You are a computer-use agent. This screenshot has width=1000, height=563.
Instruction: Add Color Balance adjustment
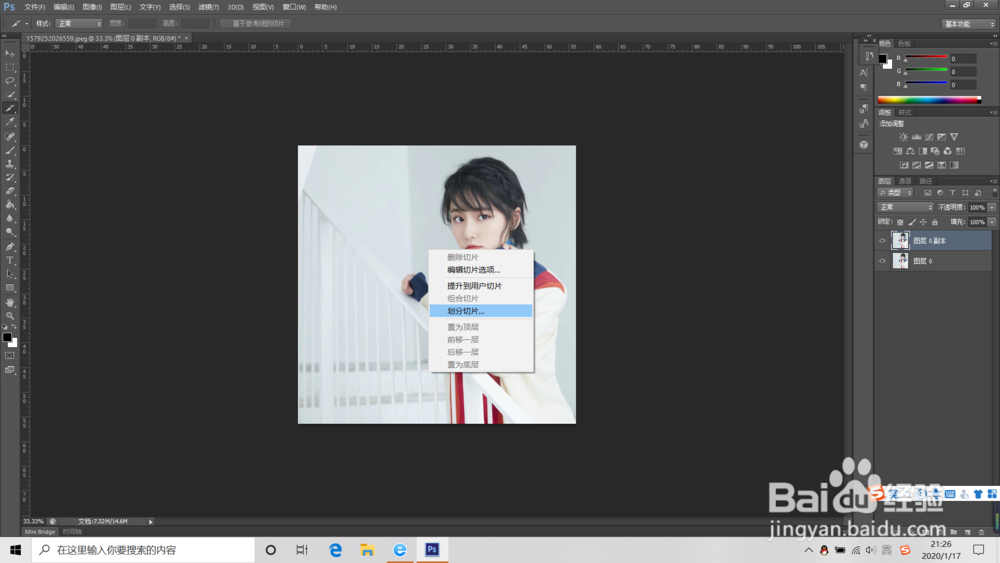pos(910,151)
